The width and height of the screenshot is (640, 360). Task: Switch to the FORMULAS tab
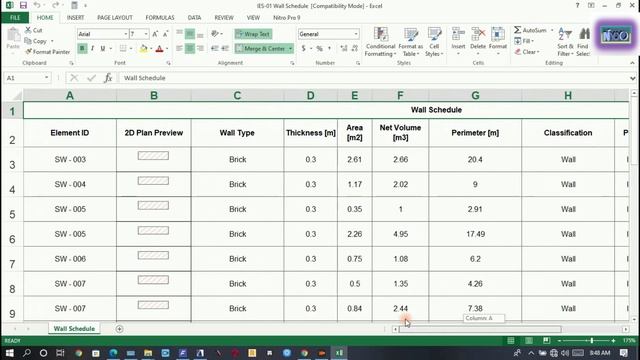pos(160,18)
